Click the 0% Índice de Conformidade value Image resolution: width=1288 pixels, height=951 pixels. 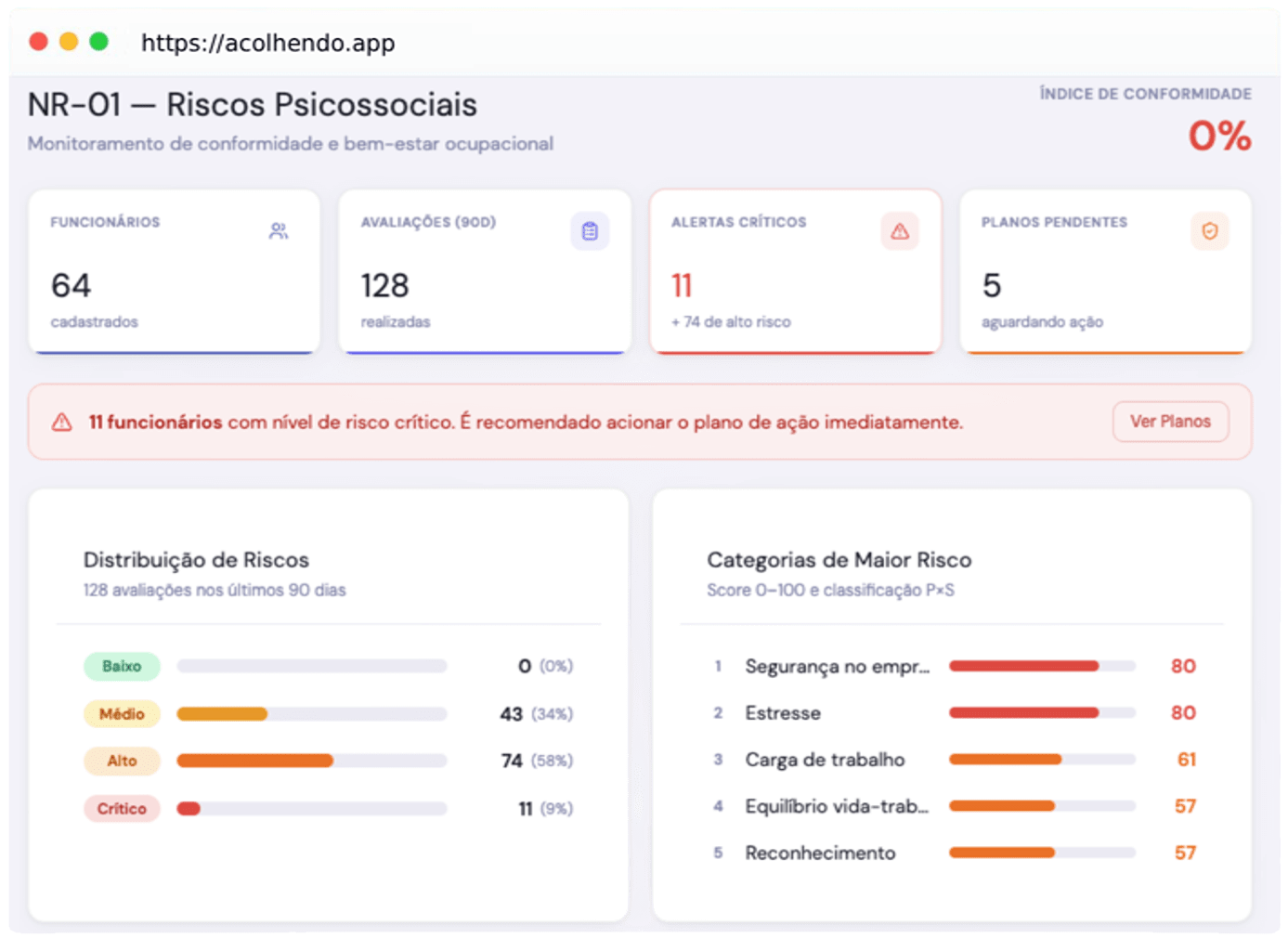pos(1220,137)
